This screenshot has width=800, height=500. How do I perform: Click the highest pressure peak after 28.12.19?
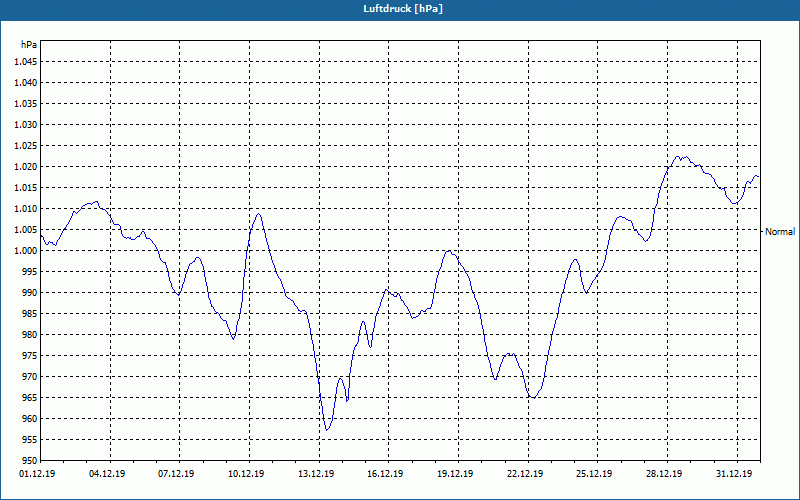(x=678, y=157)
